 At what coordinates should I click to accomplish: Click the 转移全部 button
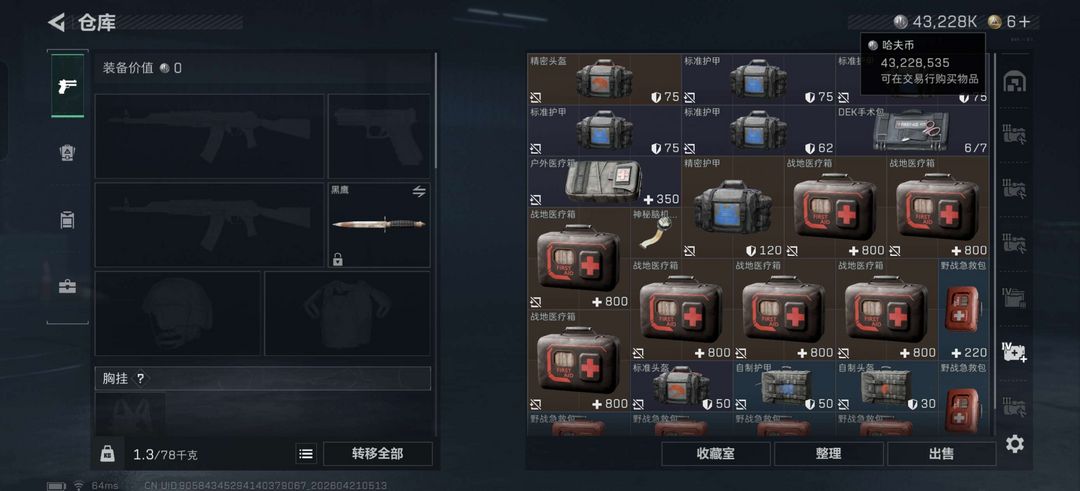pyautogui.click(x=377, y=454)
